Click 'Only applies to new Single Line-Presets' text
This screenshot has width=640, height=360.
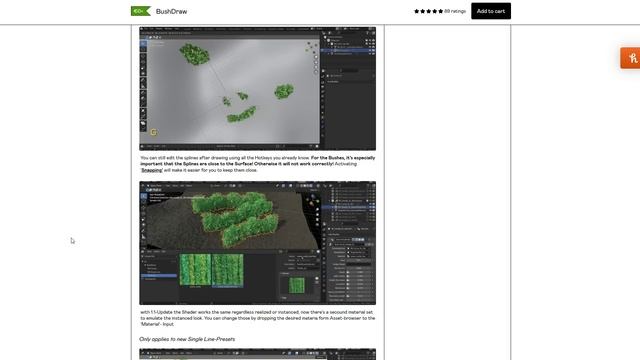[x=187, y=339]
